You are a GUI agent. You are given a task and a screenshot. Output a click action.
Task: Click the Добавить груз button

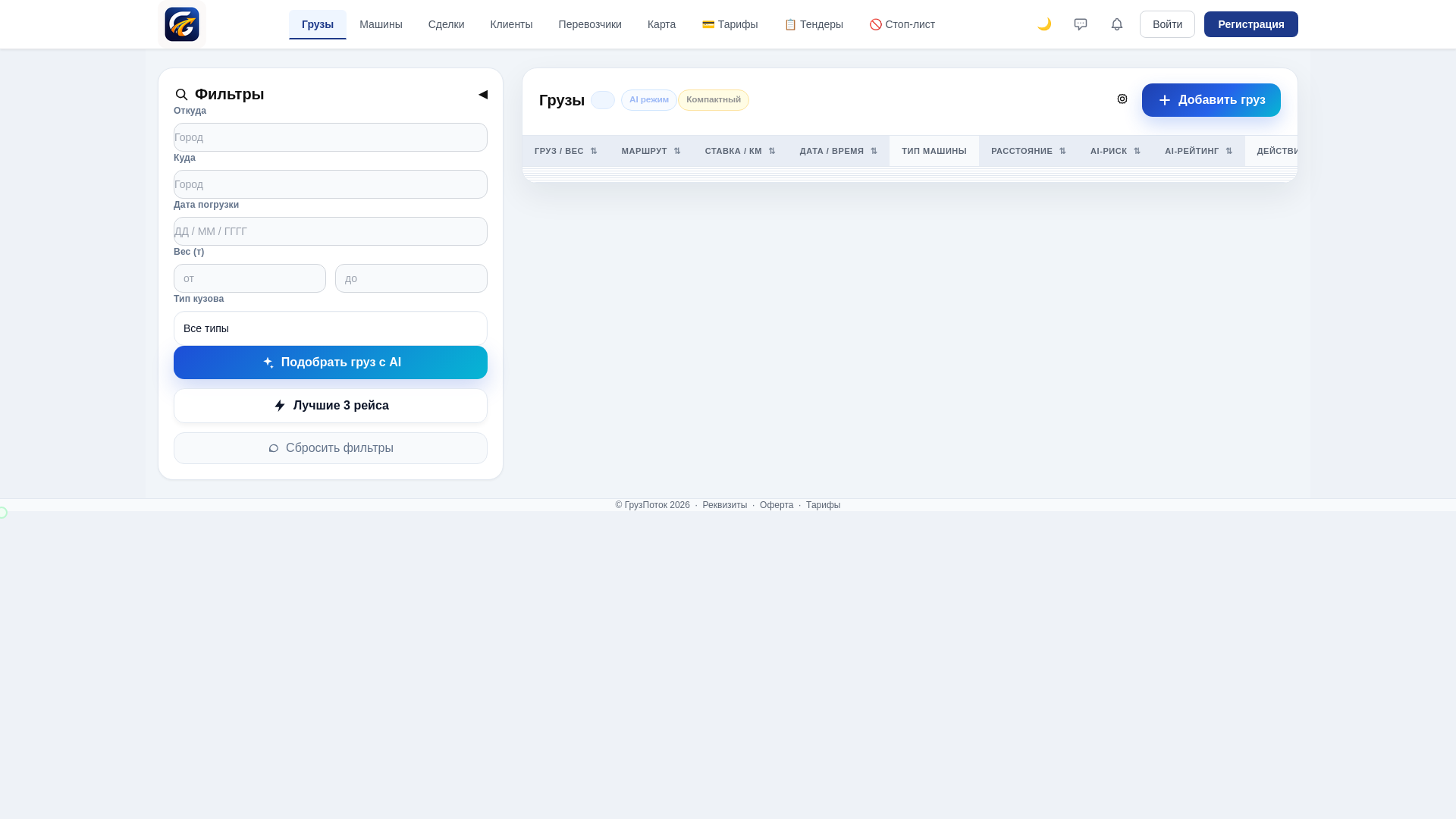[1211, 100]
